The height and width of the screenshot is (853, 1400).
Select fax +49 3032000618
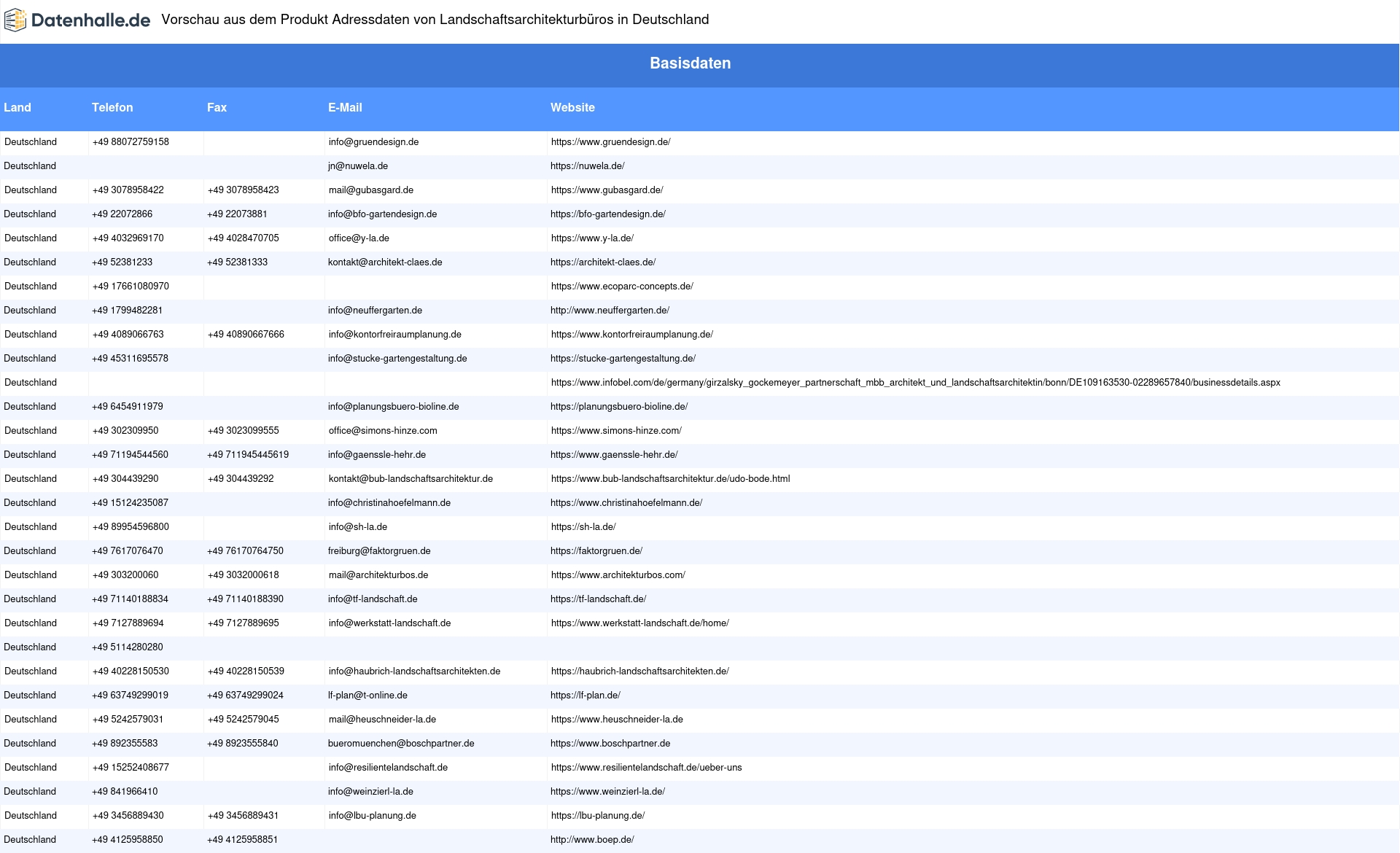coord(243,575)
